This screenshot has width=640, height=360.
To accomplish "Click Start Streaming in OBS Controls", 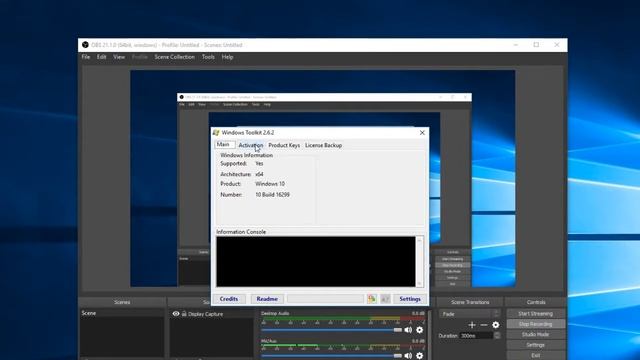I will [x=536, y=313].
